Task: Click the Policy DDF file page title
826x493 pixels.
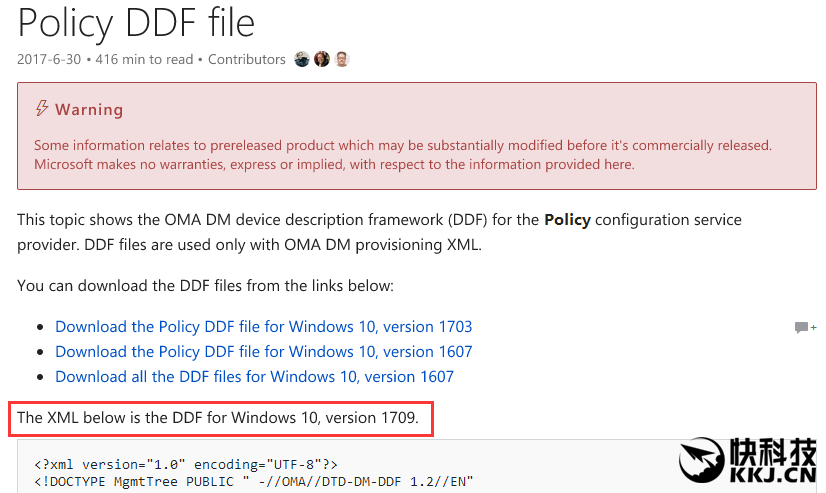Action: tap(136, 21)
